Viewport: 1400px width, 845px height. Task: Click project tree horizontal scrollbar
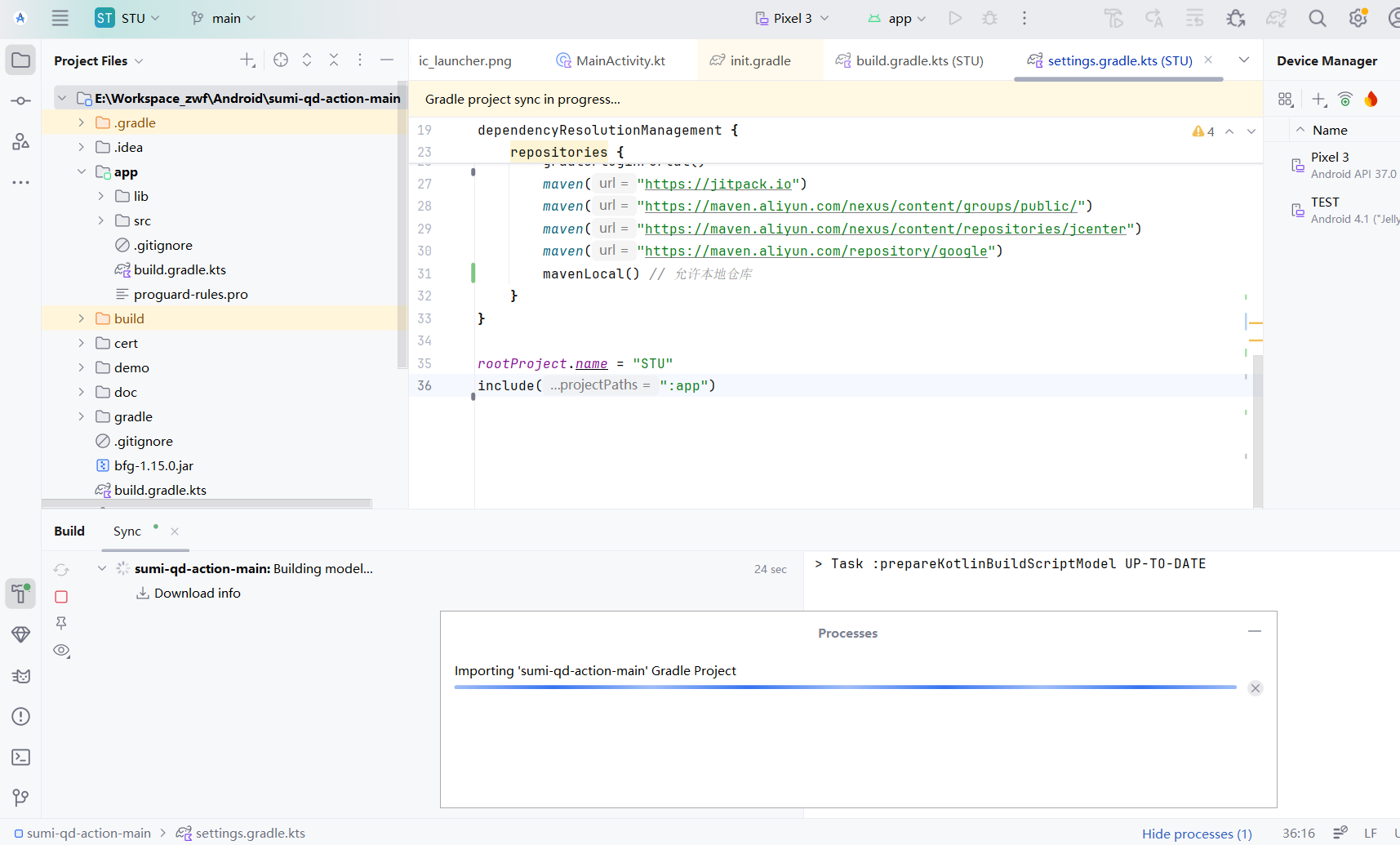coord(207,503)
